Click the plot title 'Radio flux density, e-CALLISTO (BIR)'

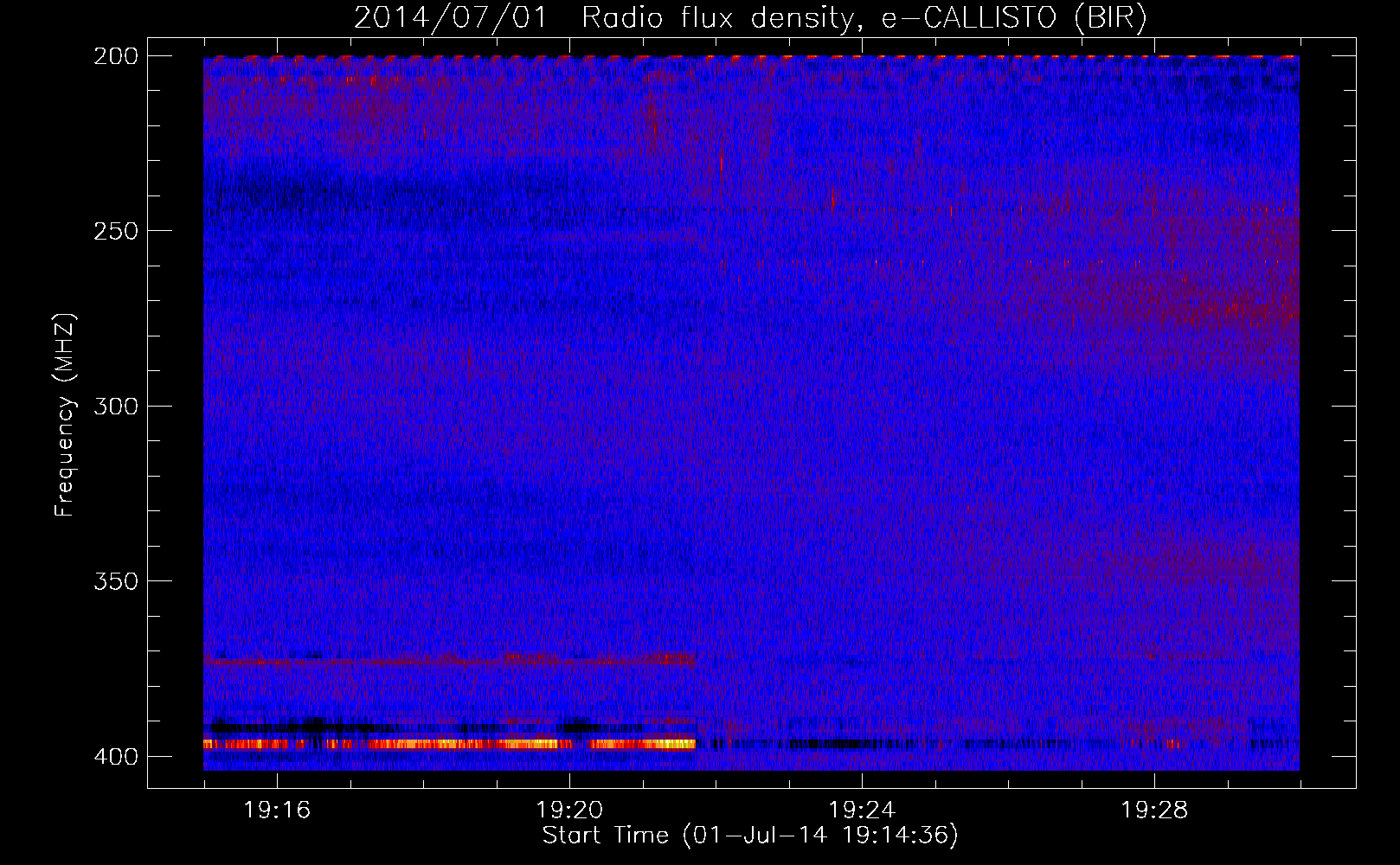coord(864,18)
